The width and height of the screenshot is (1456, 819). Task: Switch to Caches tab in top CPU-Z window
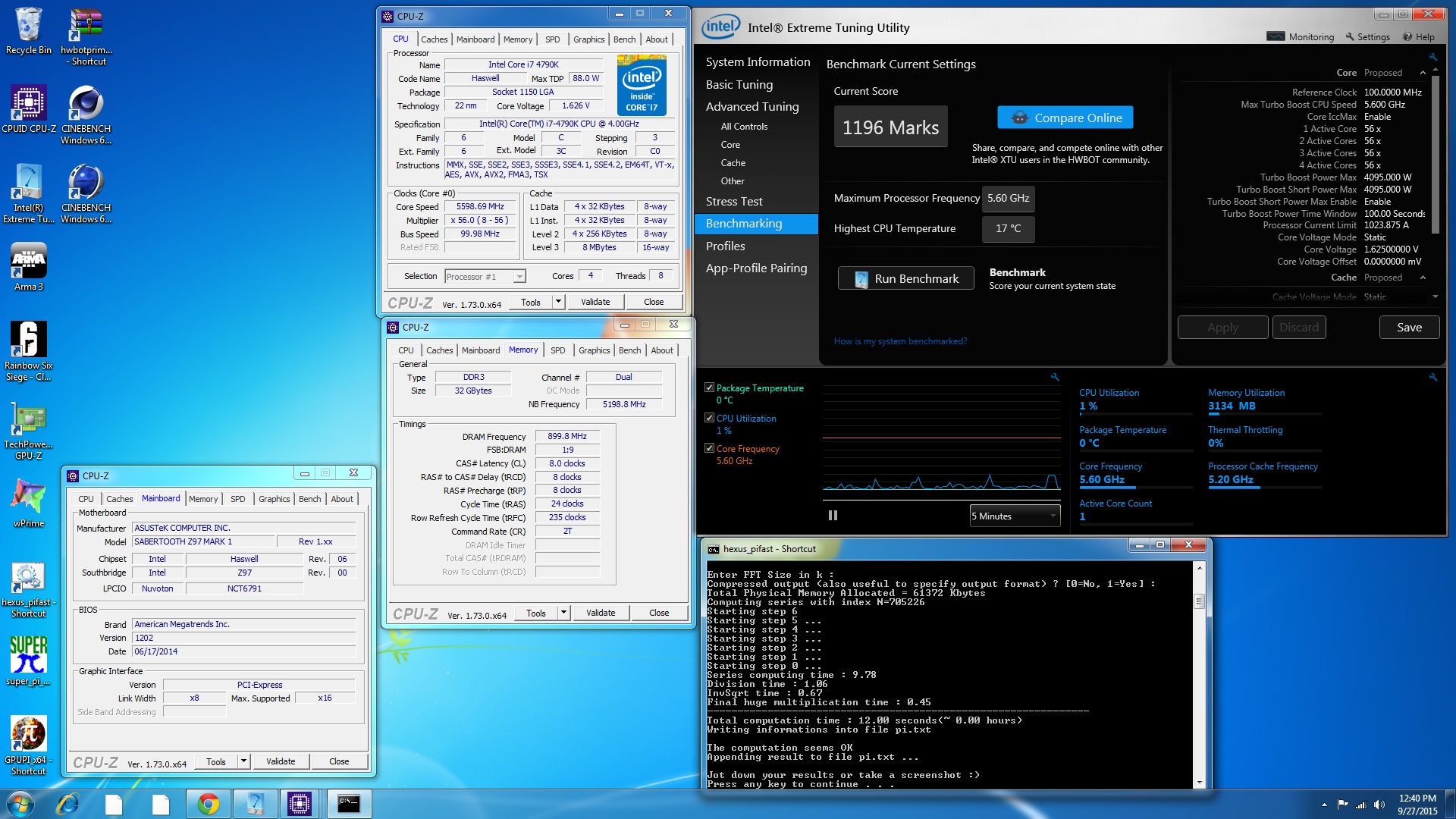[434, 39]
